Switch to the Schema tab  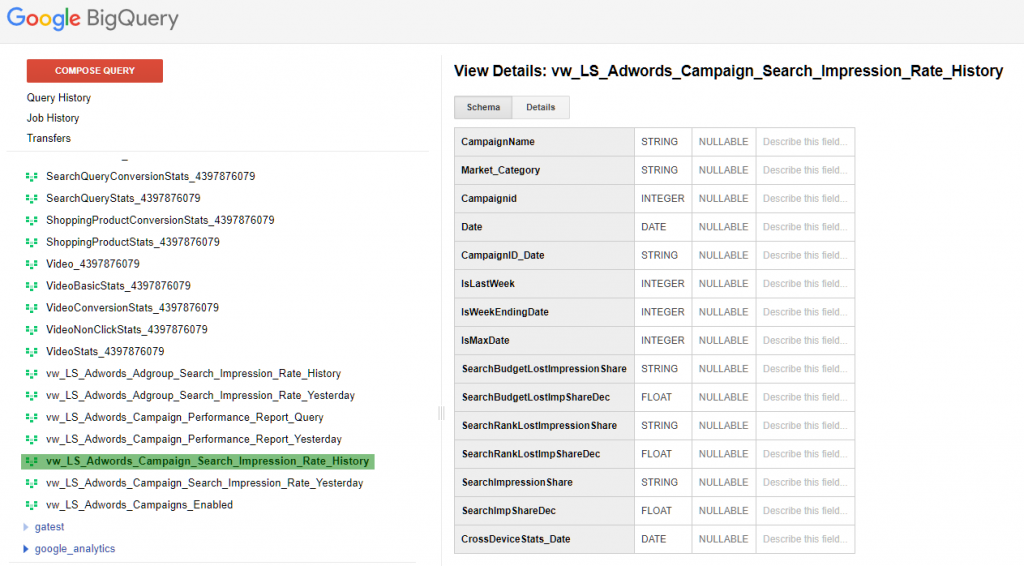click(483, 107)
